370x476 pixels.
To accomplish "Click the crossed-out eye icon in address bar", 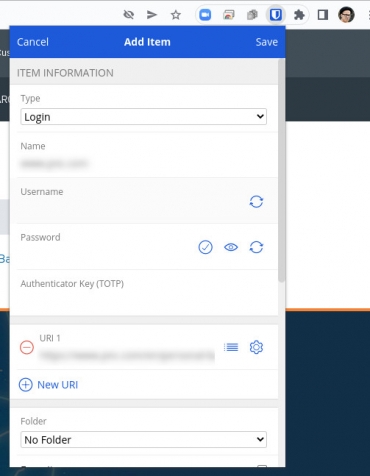I will pyautogui.click(x=128, y=15).
